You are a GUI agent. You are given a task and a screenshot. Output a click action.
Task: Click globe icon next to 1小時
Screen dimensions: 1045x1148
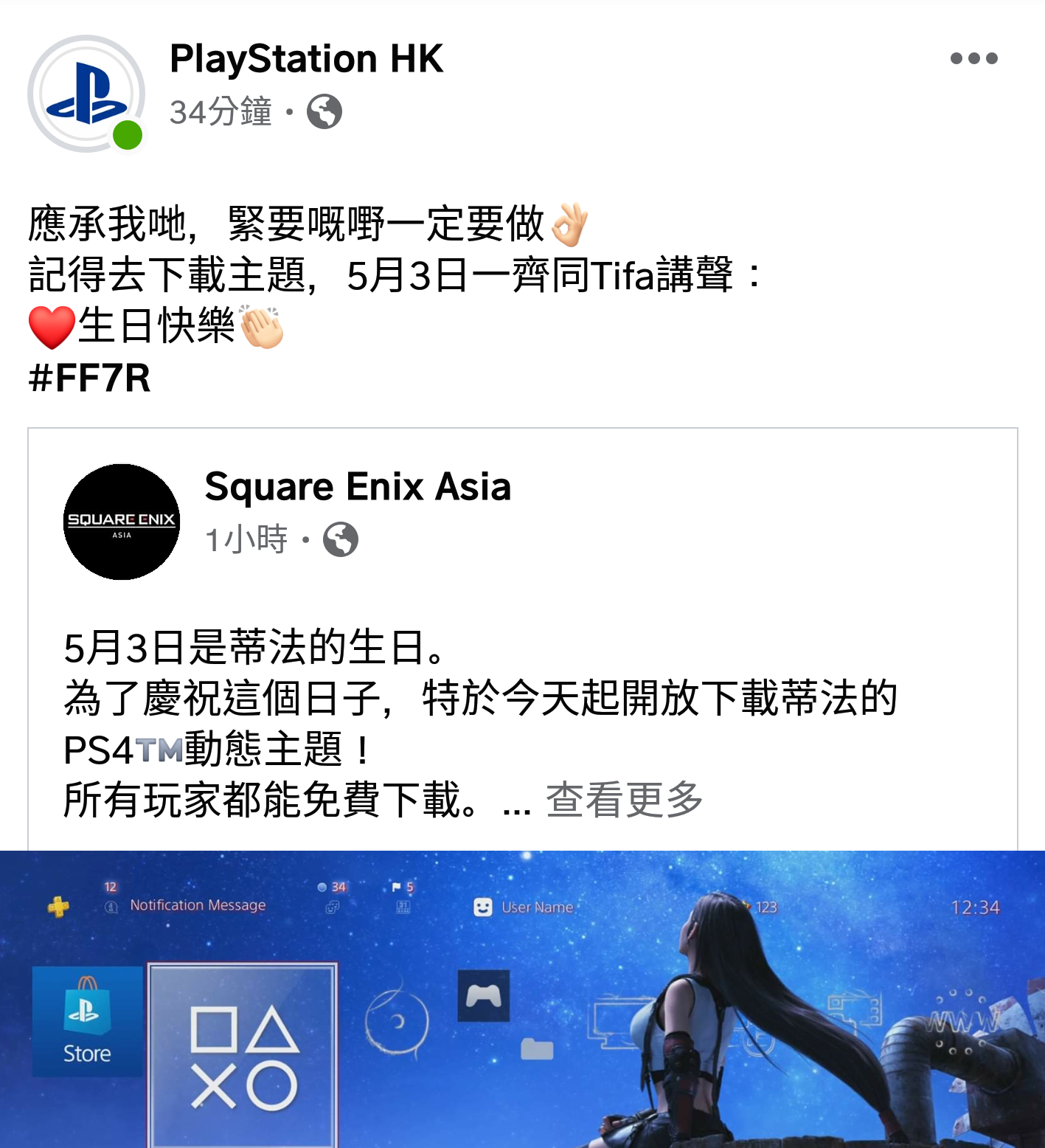tap(341, 539)
